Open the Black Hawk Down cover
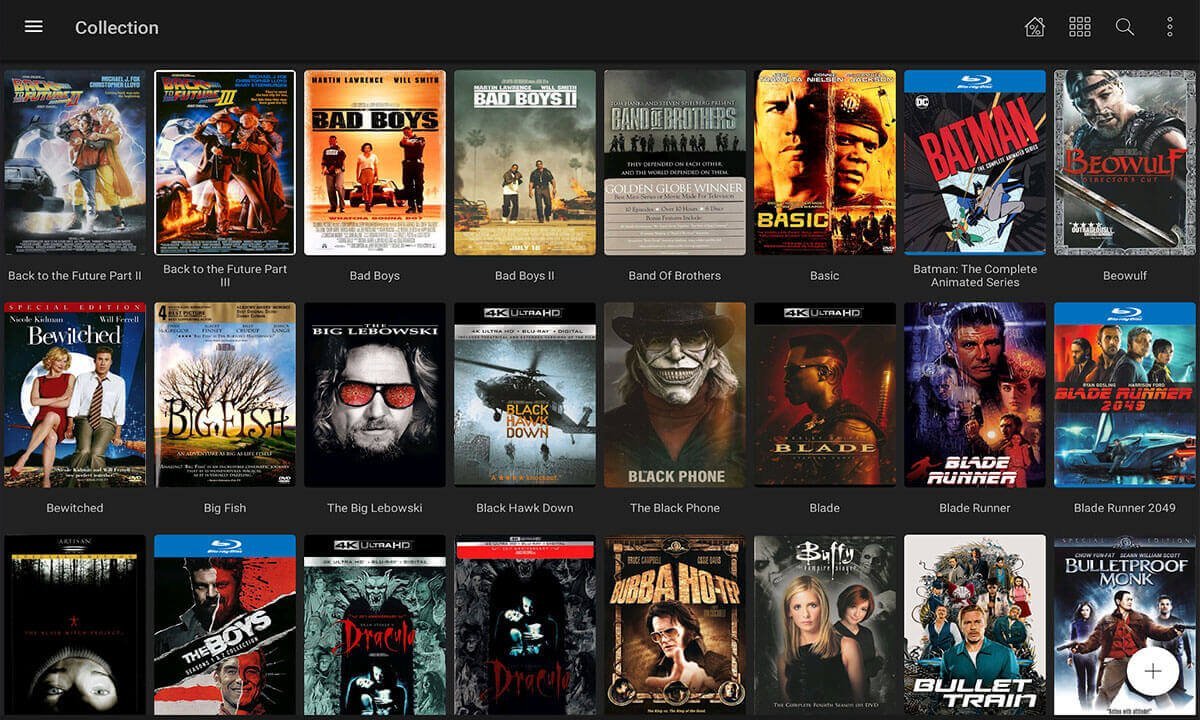 (x=525, y=394)
